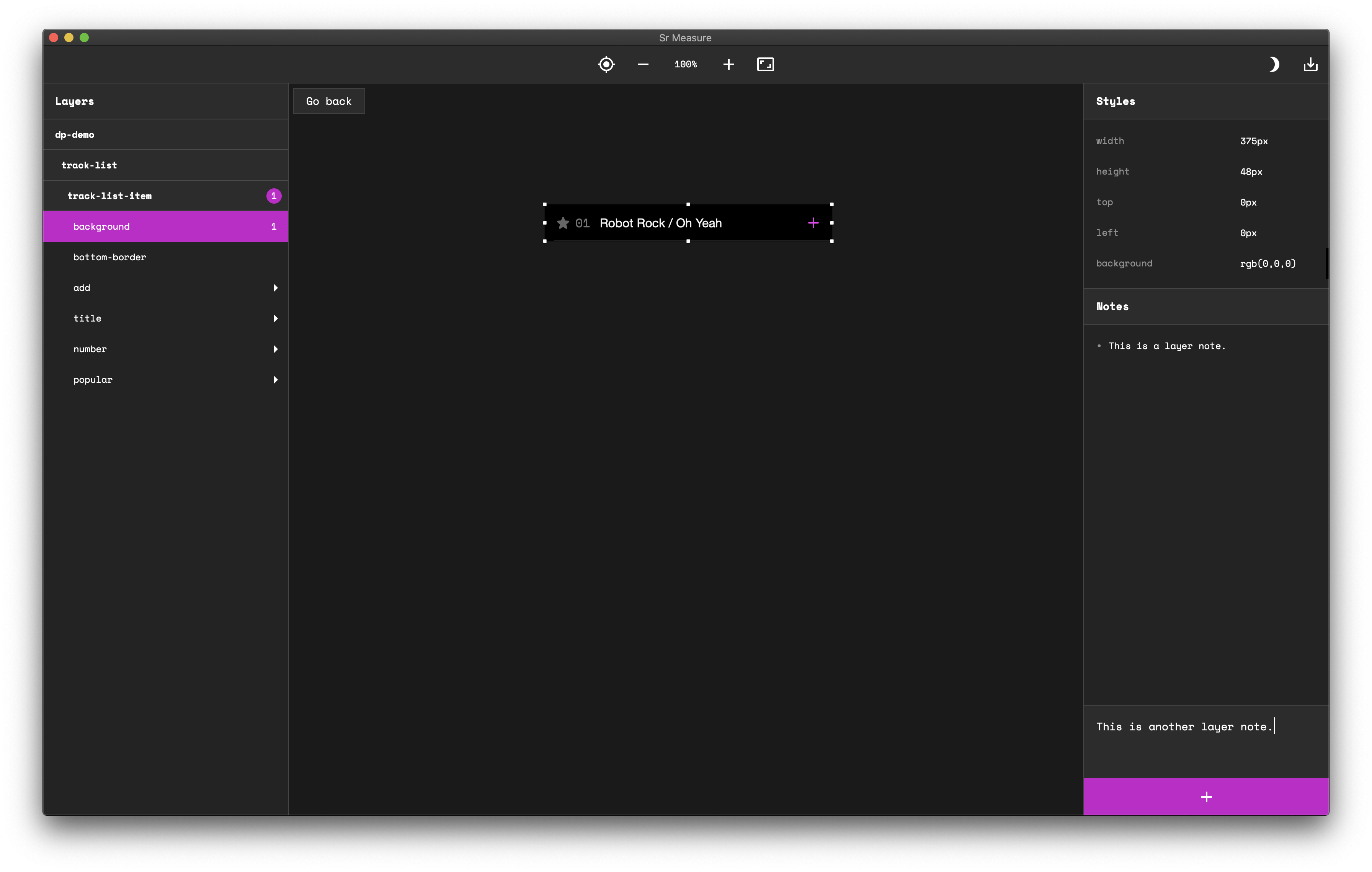1372x872 pixels.
Task: Click the purple badge on track-list-item
Action: click(273, 196)
